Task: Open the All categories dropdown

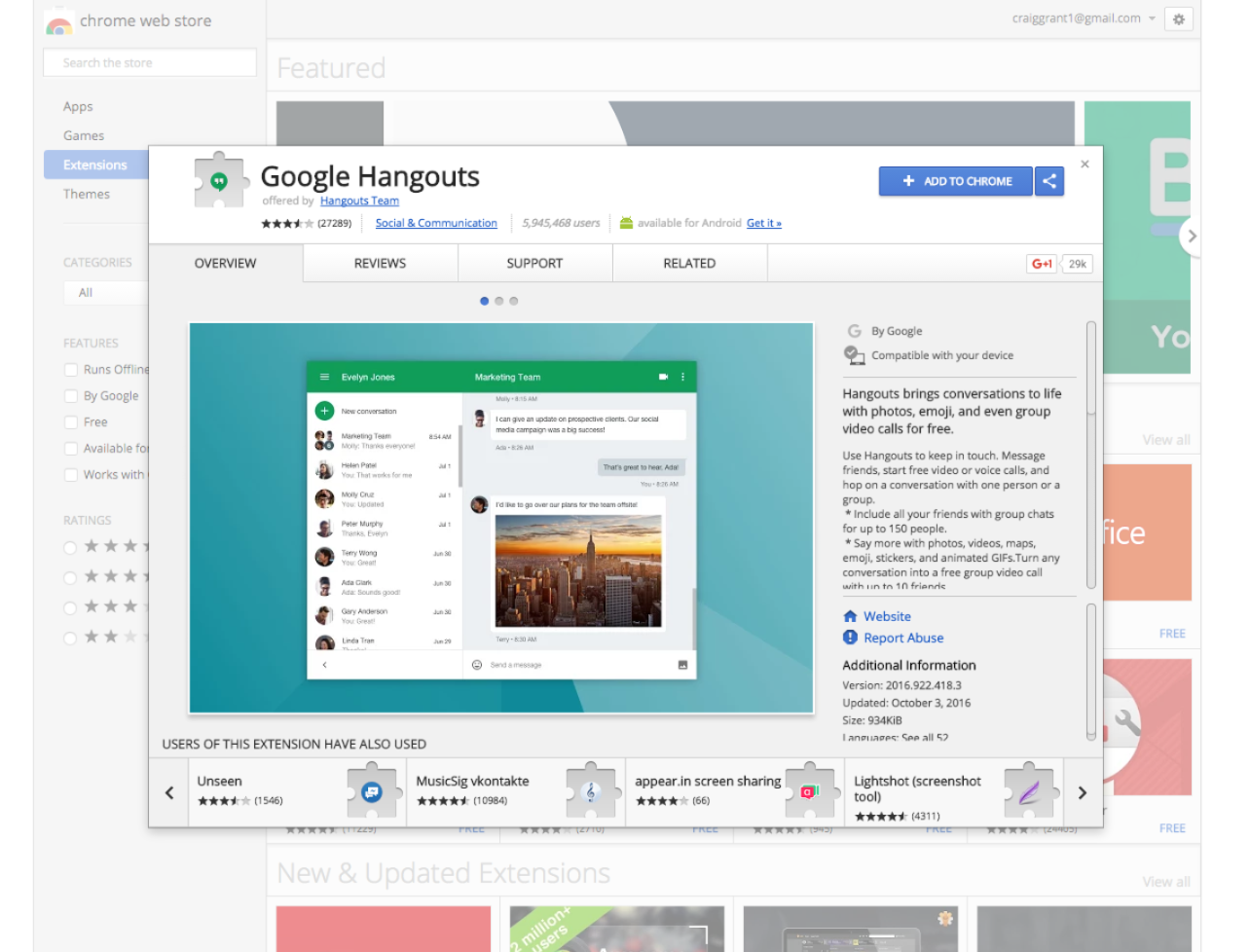Action: (106, 292)
